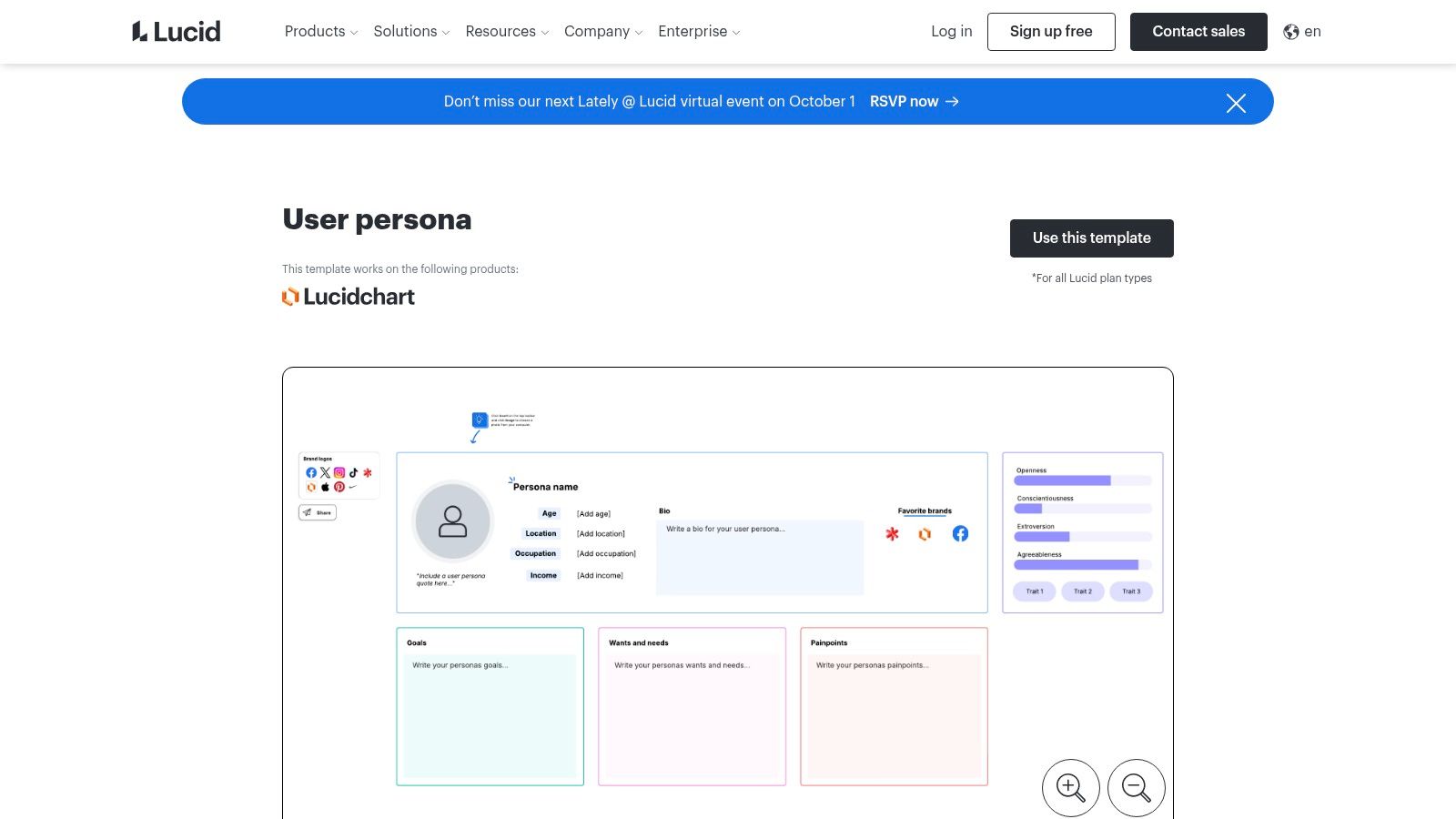Click the Age label tag
Image resolution: width=1456 pixels, height=819 pixels.
(549, 514)
